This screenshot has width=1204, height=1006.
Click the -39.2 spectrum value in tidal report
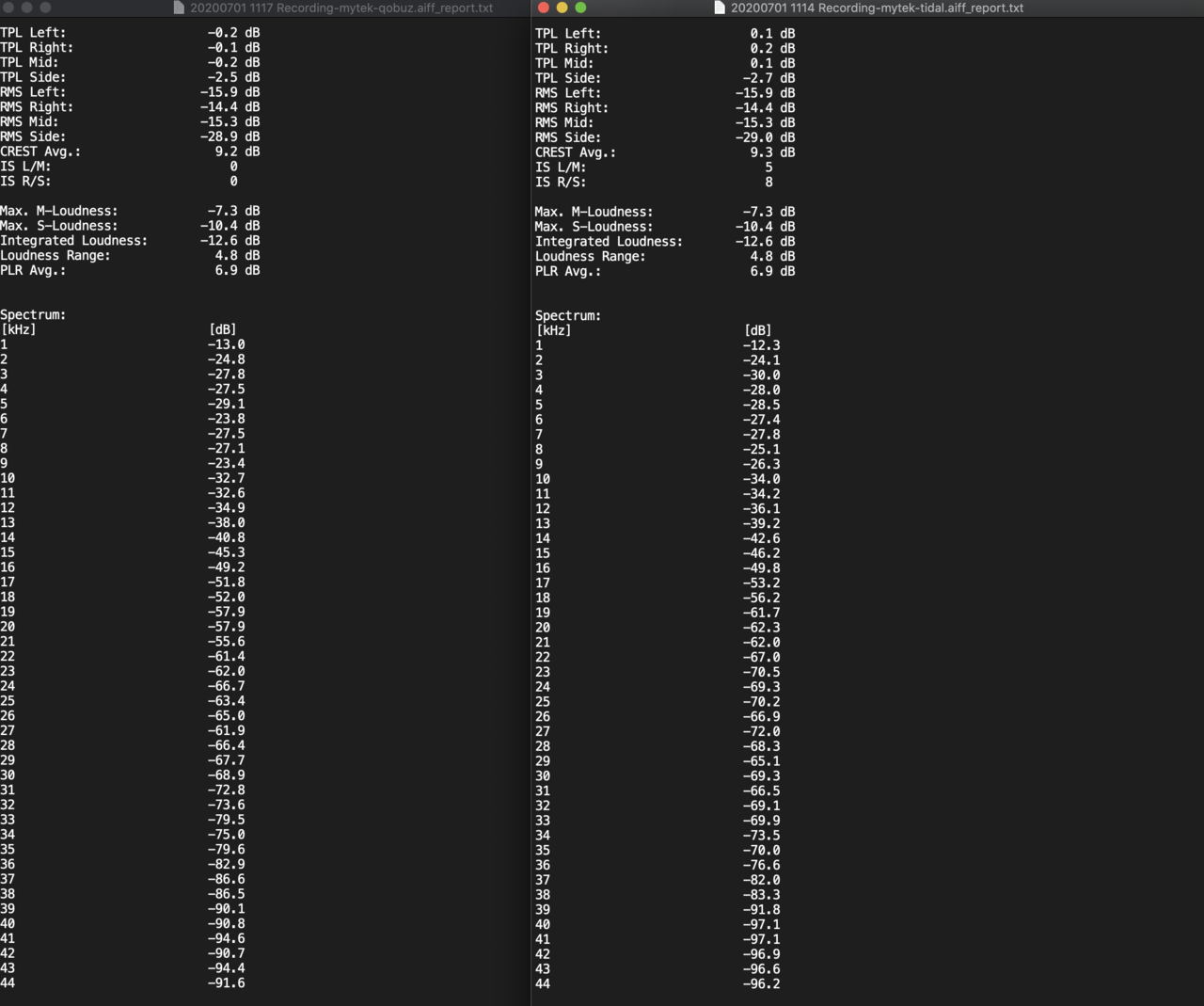tap(761, 524)
